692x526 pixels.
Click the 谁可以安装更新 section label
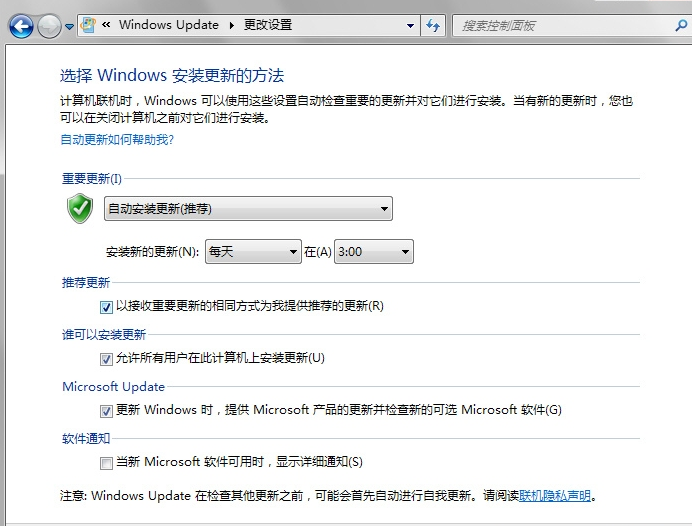(104, 334)
